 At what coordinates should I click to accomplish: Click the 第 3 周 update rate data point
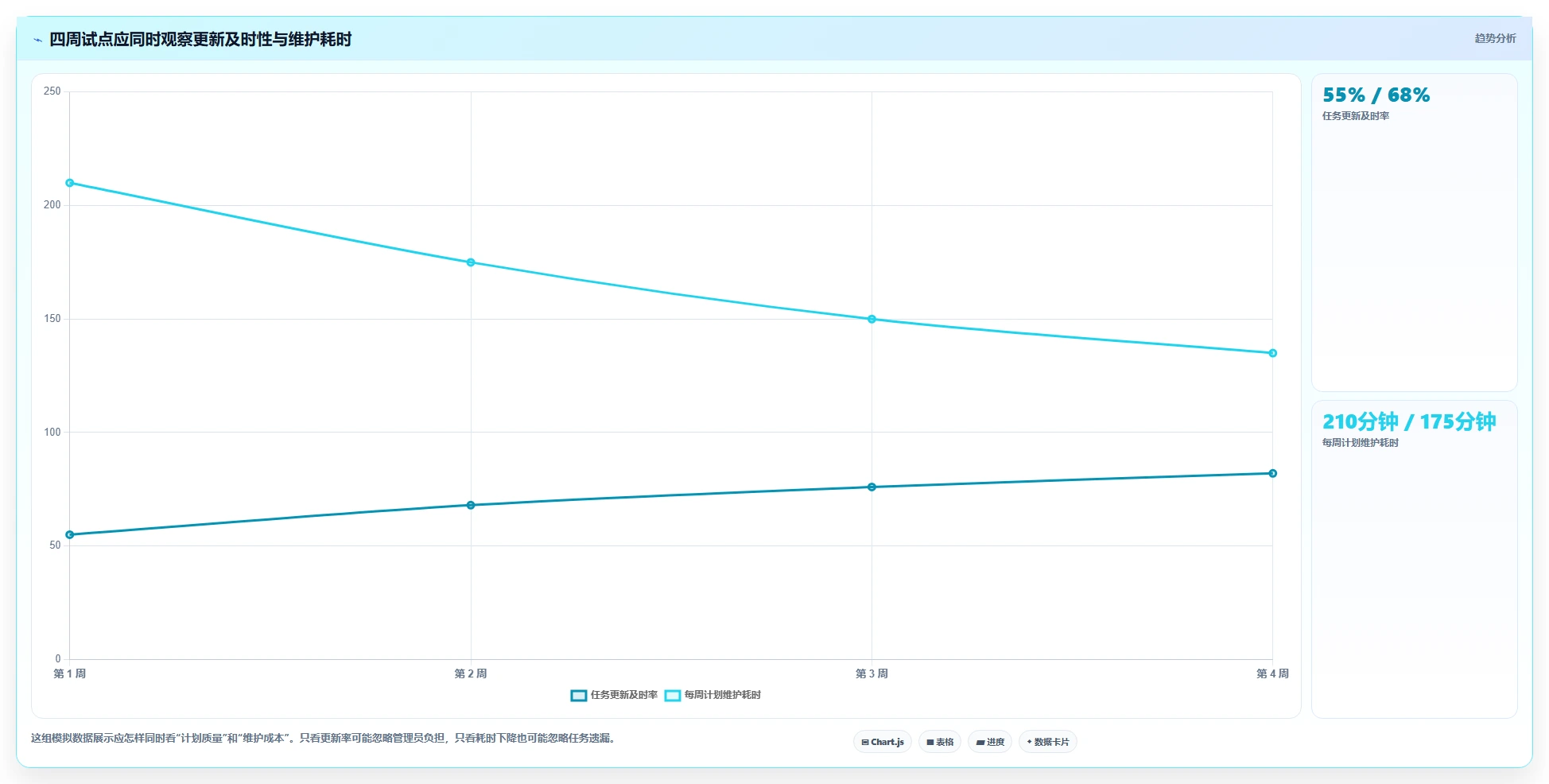872,487
